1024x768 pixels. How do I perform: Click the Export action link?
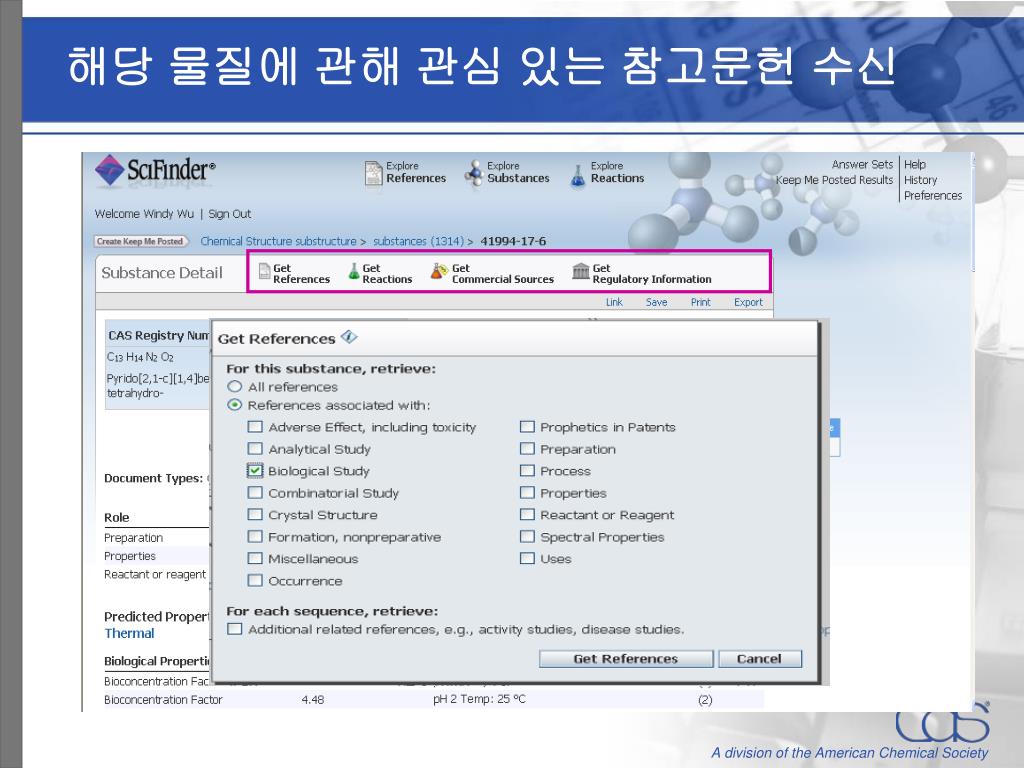click(x=748, y=302)
